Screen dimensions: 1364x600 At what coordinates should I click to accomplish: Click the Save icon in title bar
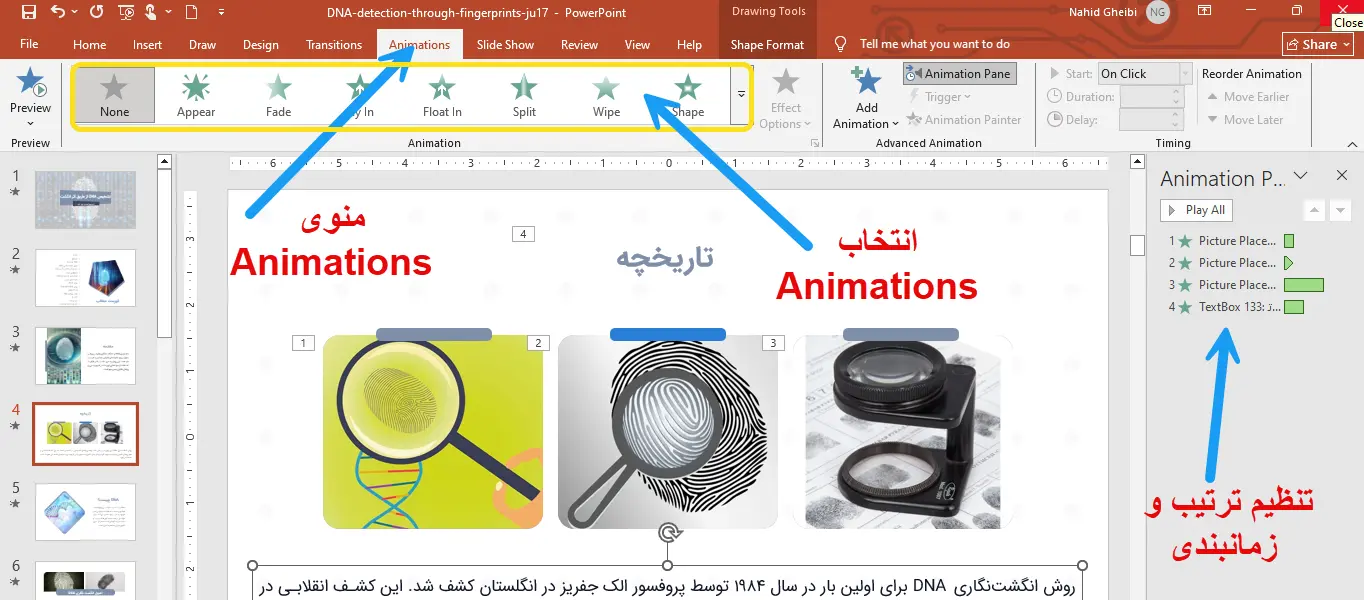(x=28, y=13)
